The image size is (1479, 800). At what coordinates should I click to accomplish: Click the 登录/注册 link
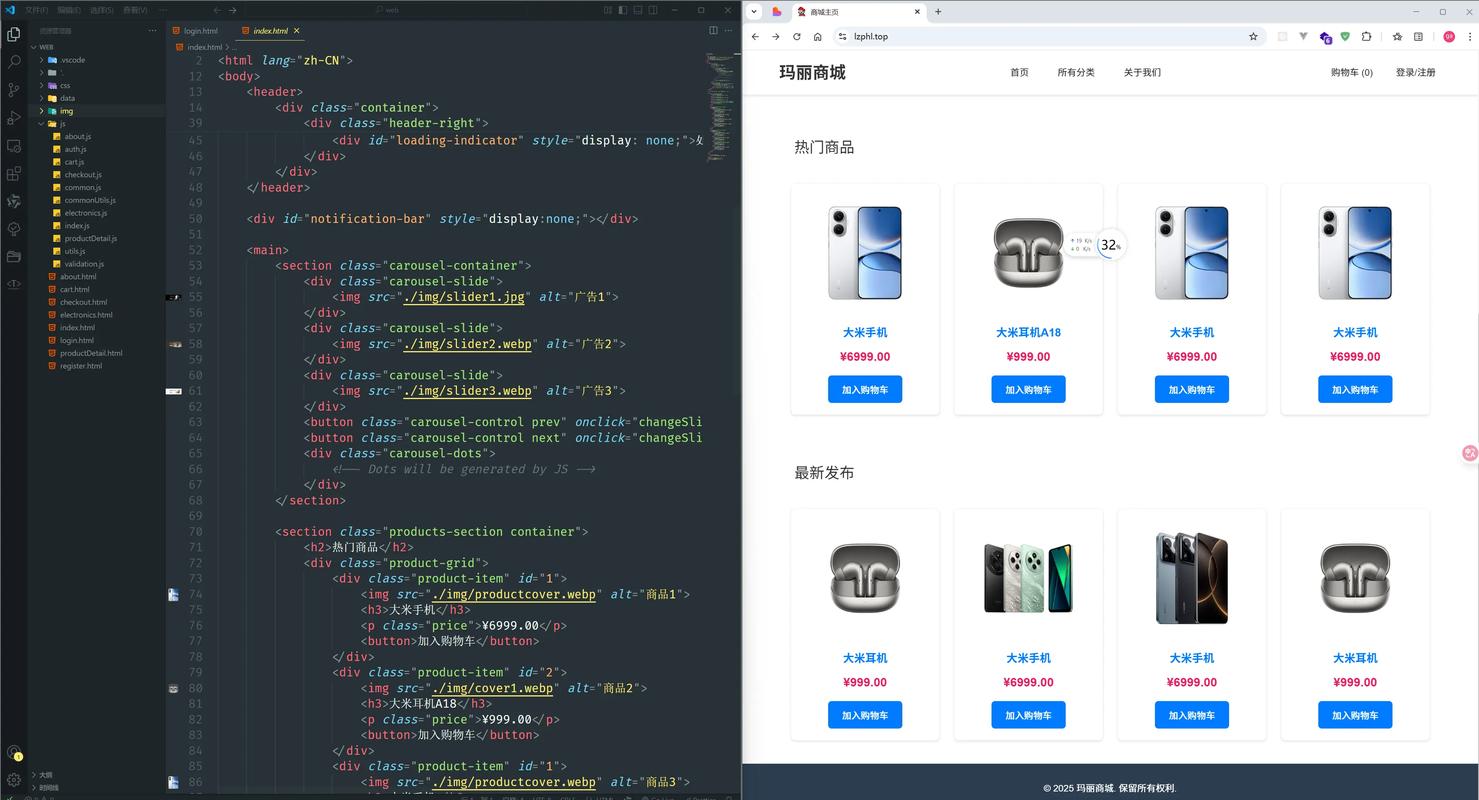click(x=1416, y=72)
